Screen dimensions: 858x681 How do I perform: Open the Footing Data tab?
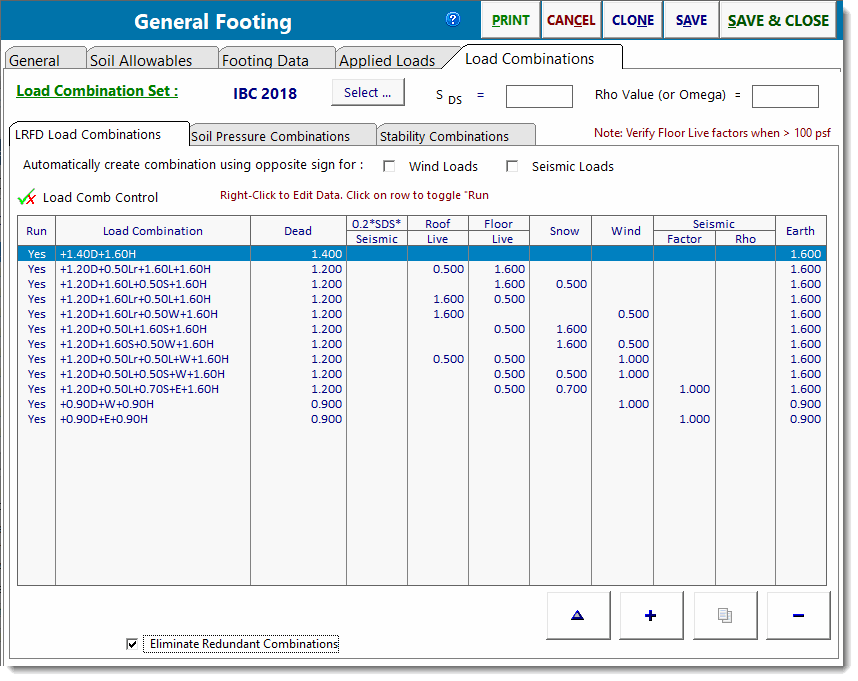point(265,60)
